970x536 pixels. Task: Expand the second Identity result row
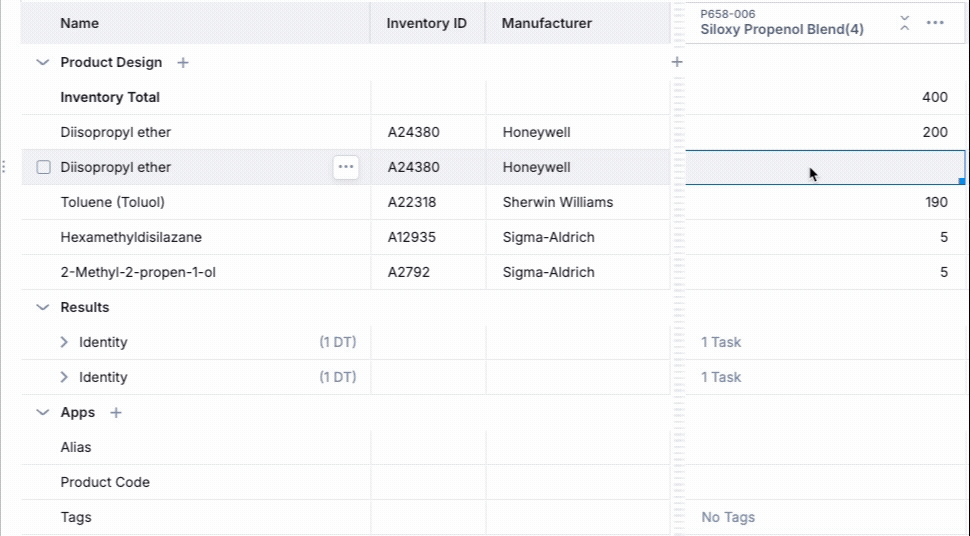click(x=64, y=378)
